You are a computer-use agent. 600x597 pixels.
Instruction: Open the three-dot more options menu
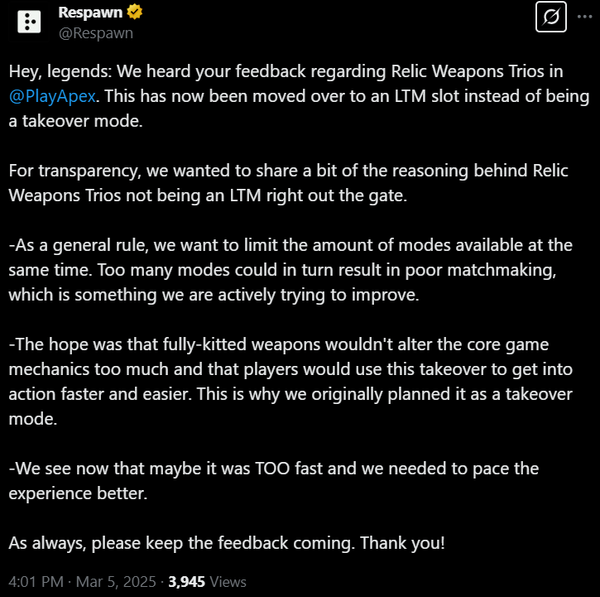(x=584, y=17)
